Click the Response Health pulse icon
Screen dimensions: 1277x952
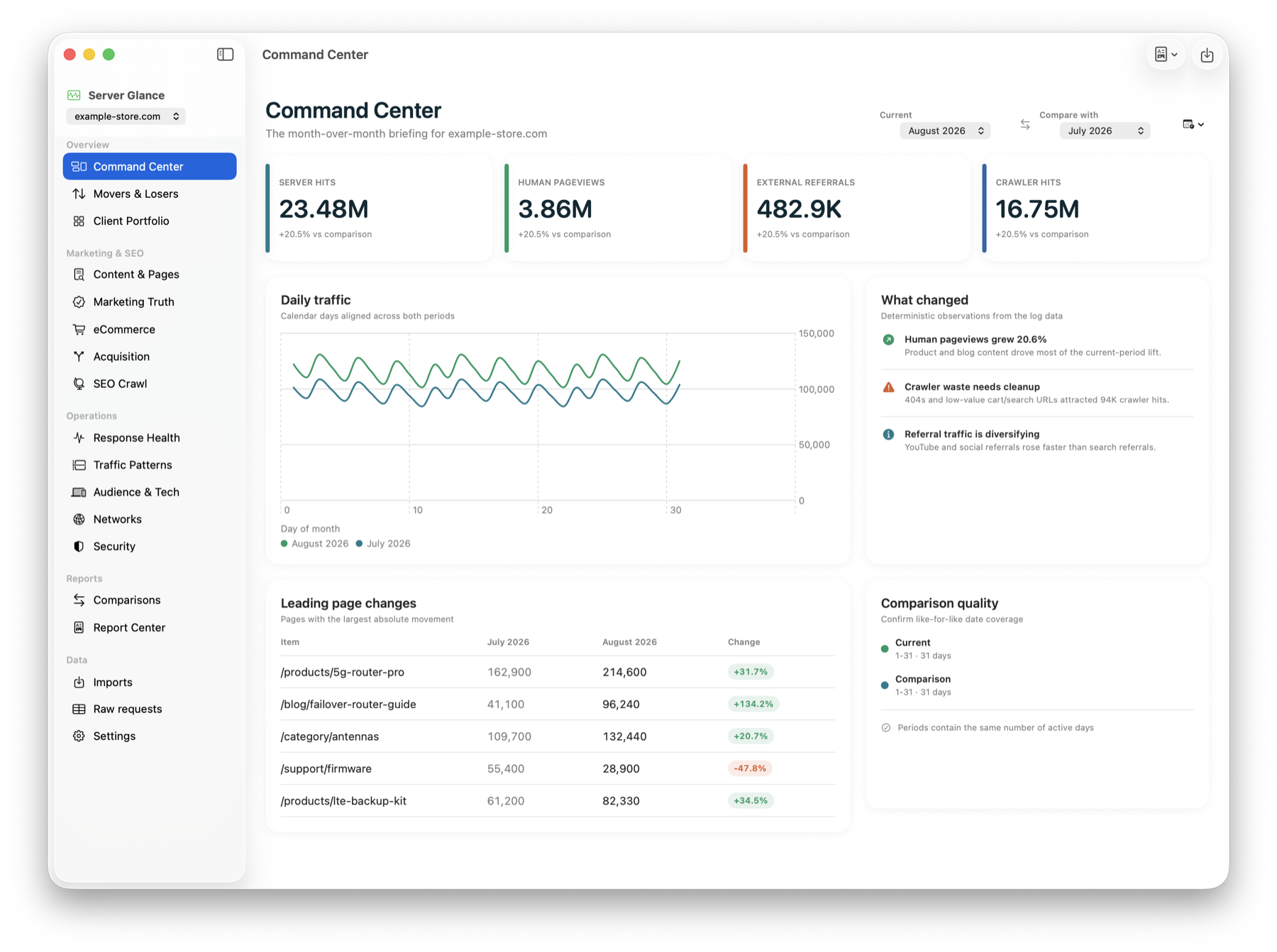pyautogui.click(x=79, y=438)
